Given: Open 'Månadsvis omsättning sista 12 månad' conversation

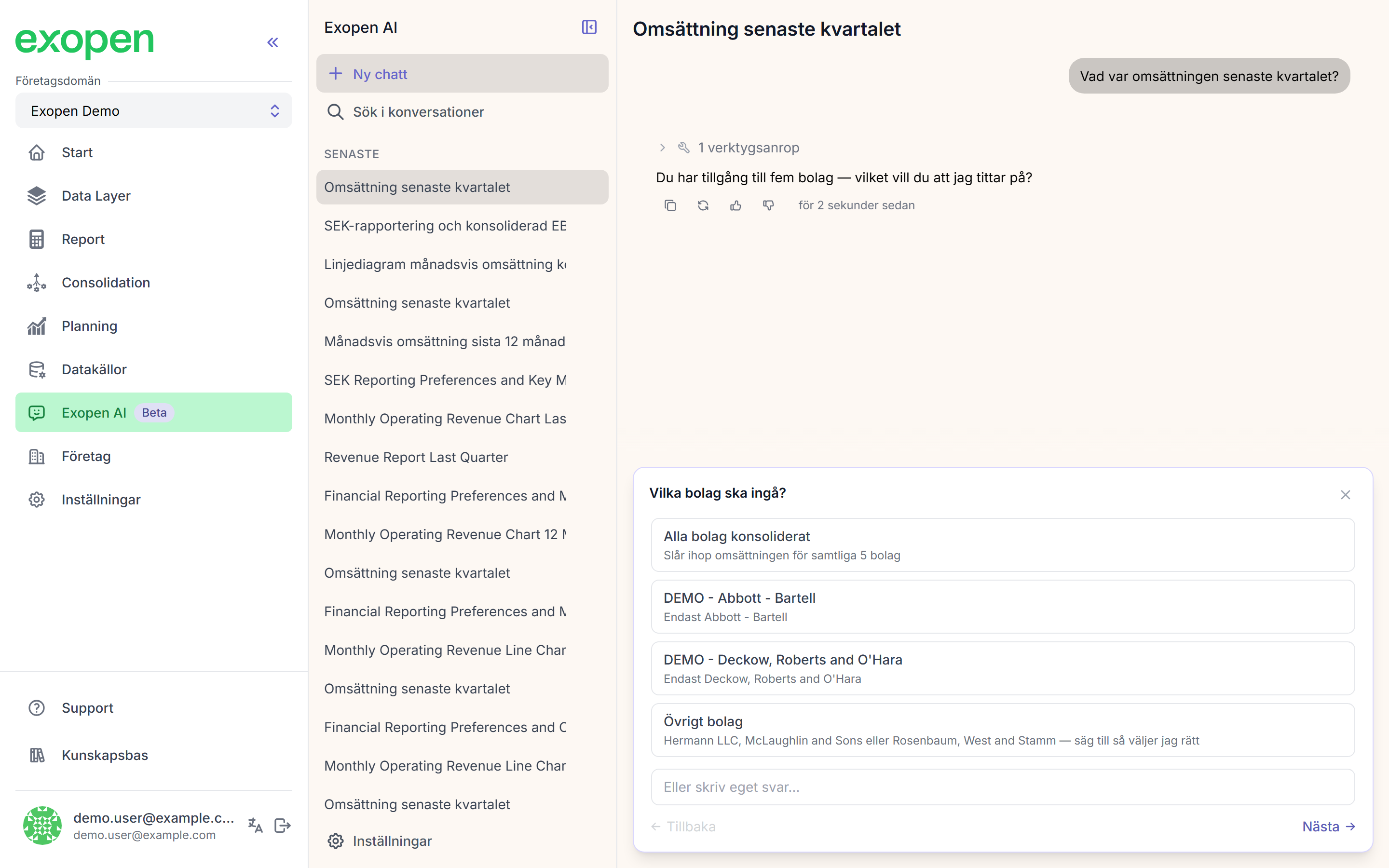Looking at the screenshot, I should click(x=462, y=341).
